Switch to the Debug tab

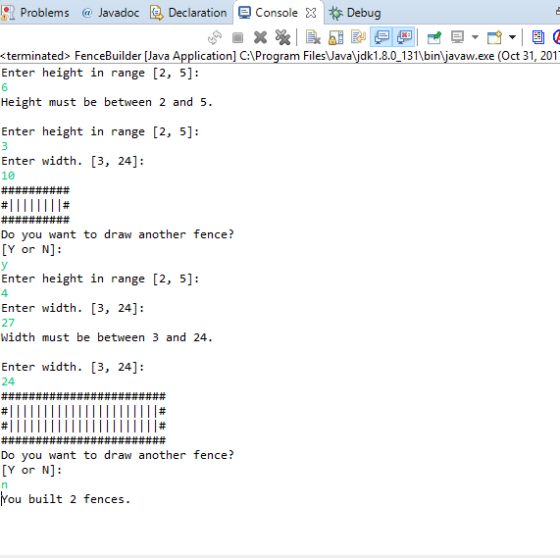(364, 13)
